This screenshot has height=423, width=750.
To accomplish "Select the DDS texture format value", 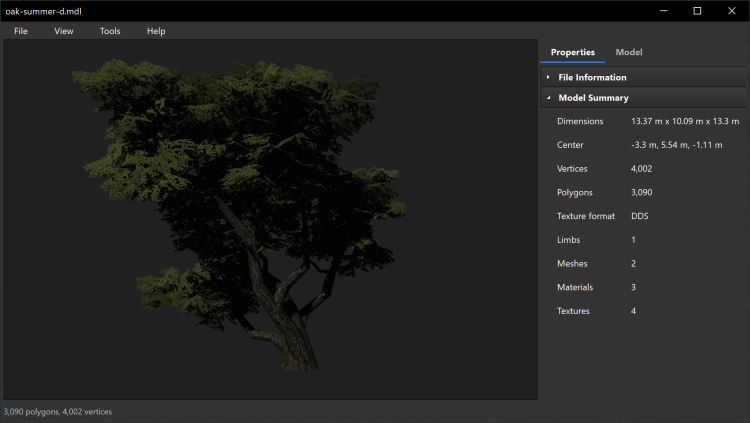I will [640, 216].
